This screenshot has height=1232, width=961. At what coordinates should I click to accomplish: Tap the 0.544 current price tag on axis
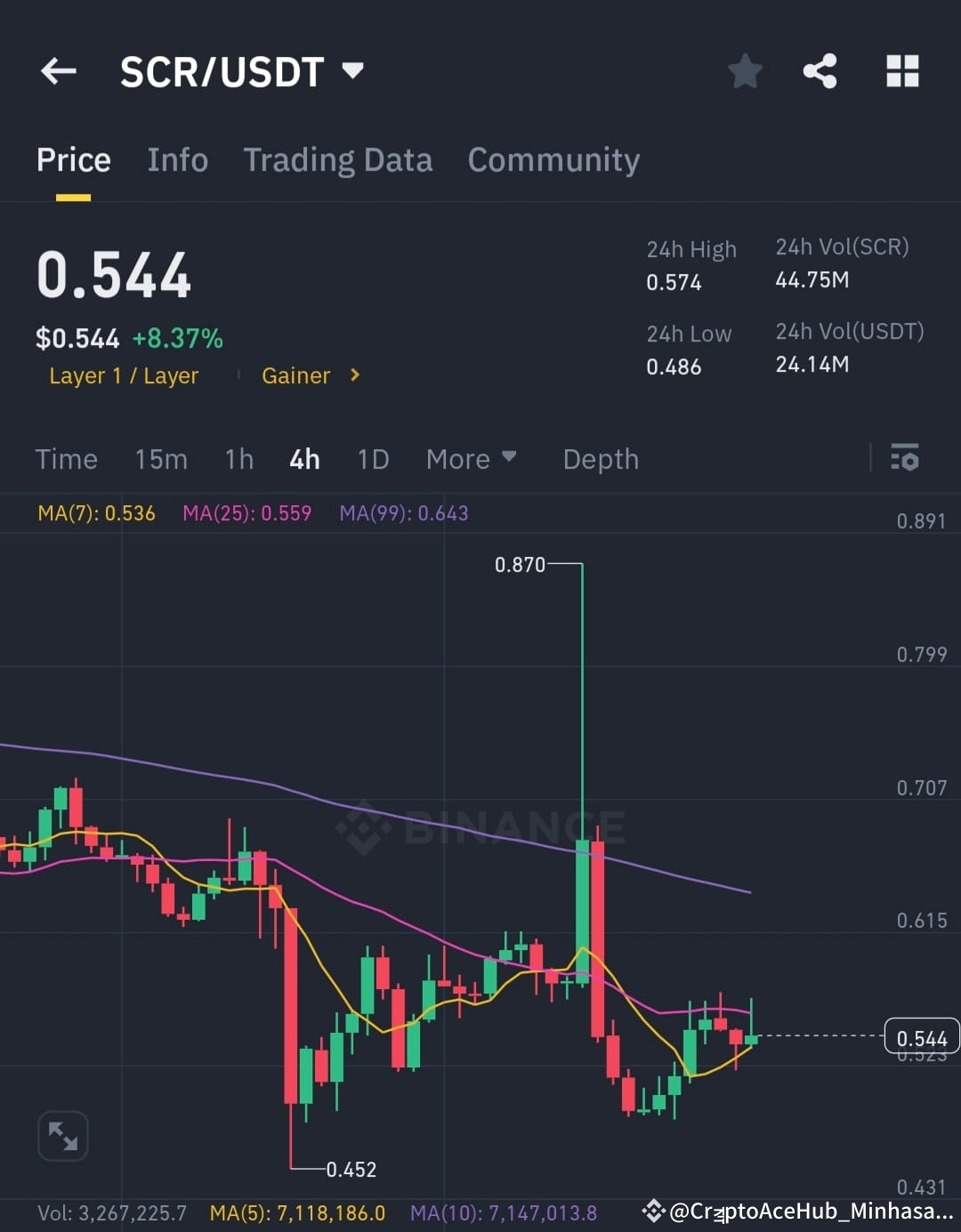(x=922, y=1038)
